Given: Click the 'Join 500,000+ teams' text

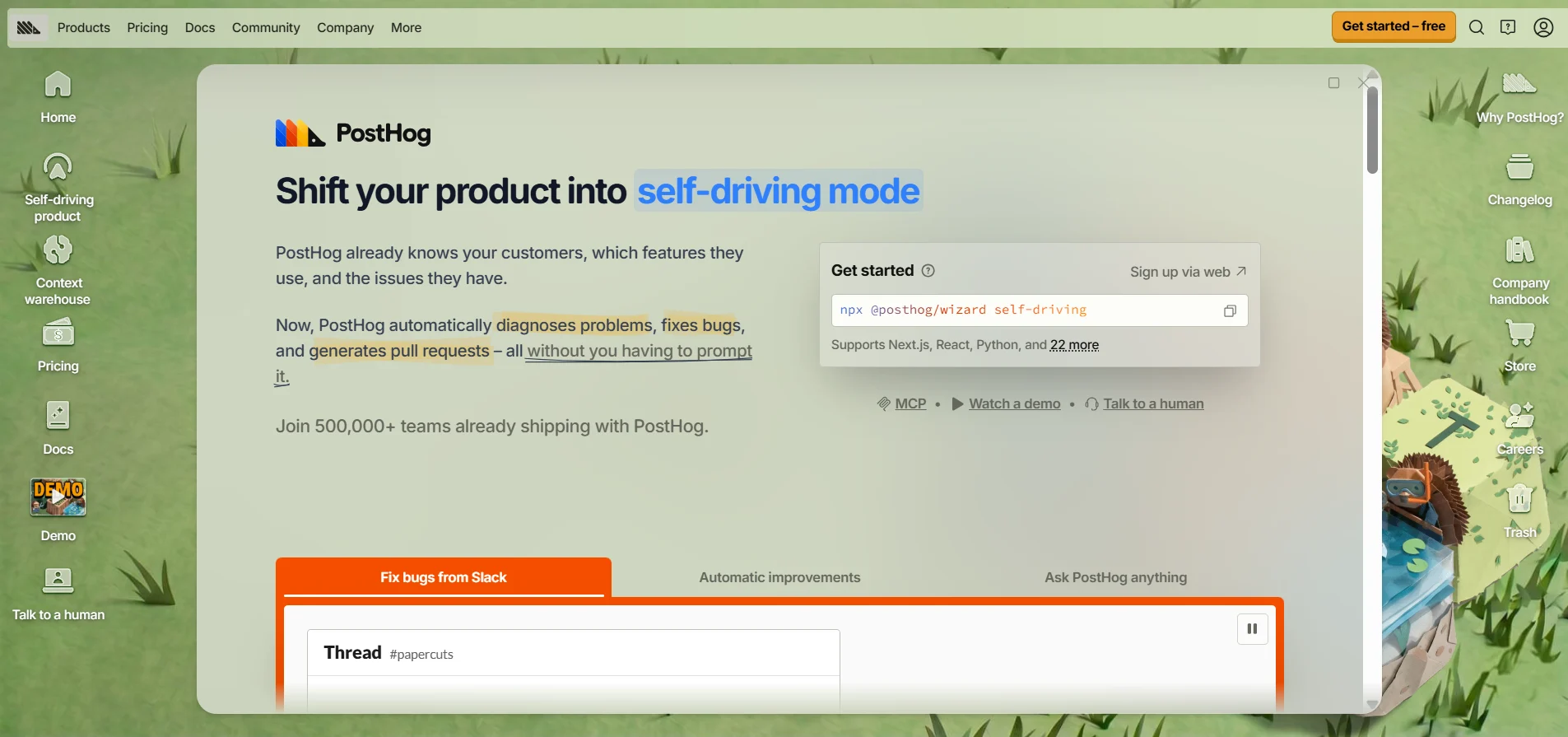Looking at the screenshot, I should (x=492, y=426).
